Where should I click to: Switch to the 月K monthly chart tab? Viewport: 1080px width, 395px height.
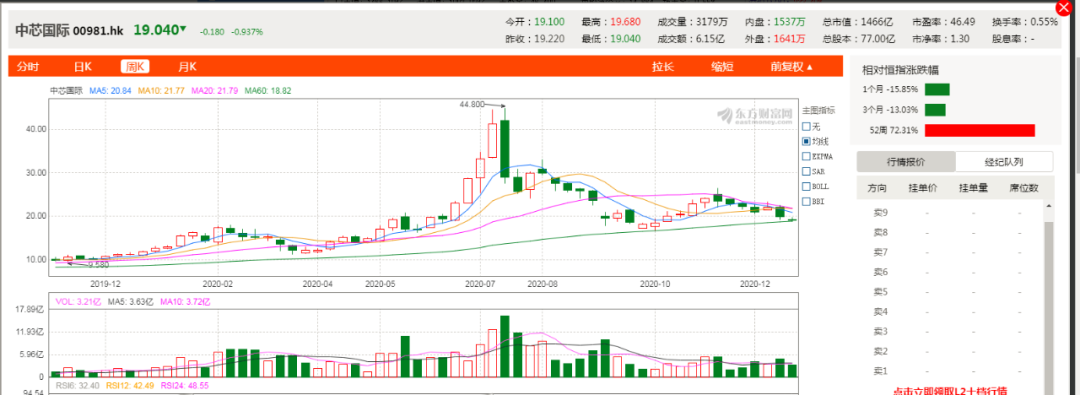[187, 67]
